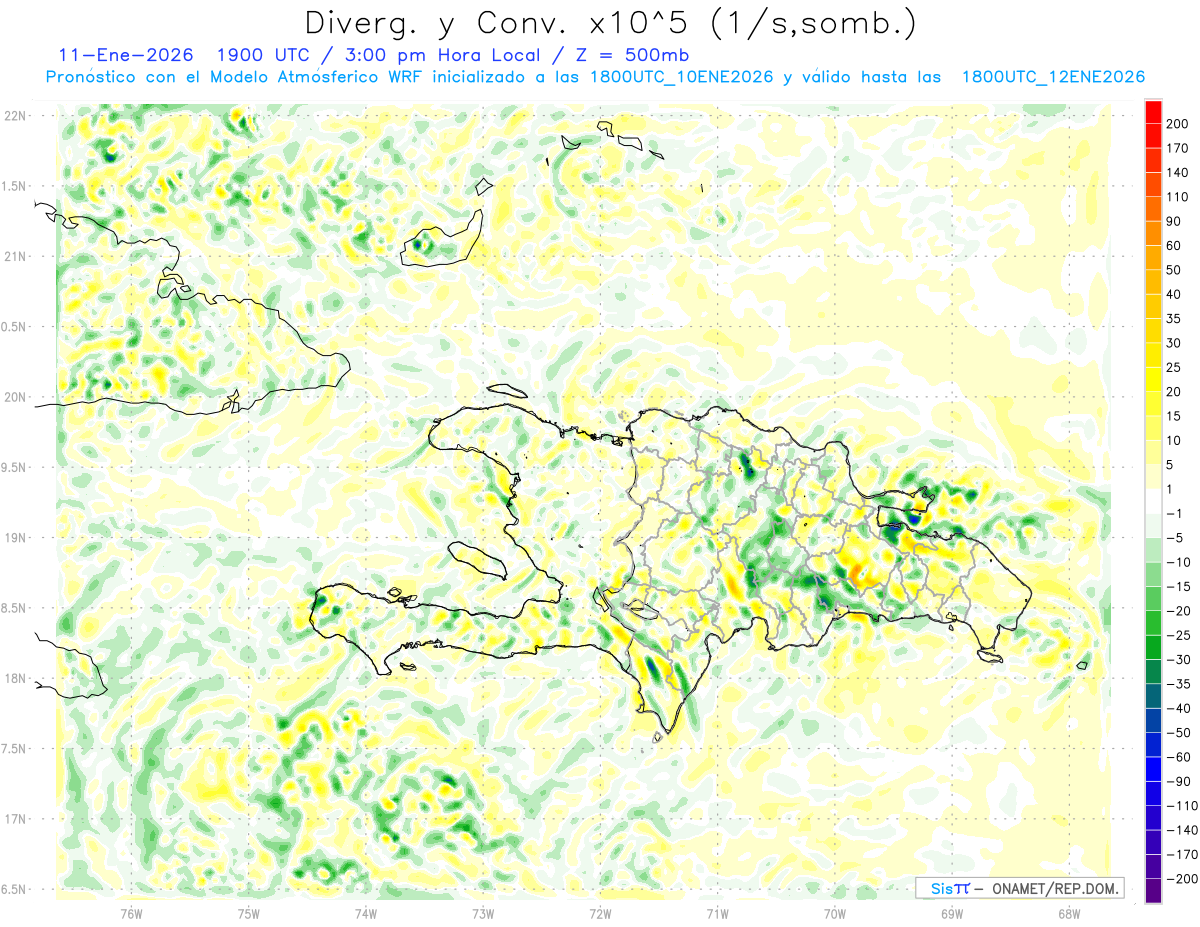
Task: Click the '-30' color bar value
Action: point(1178,659)
